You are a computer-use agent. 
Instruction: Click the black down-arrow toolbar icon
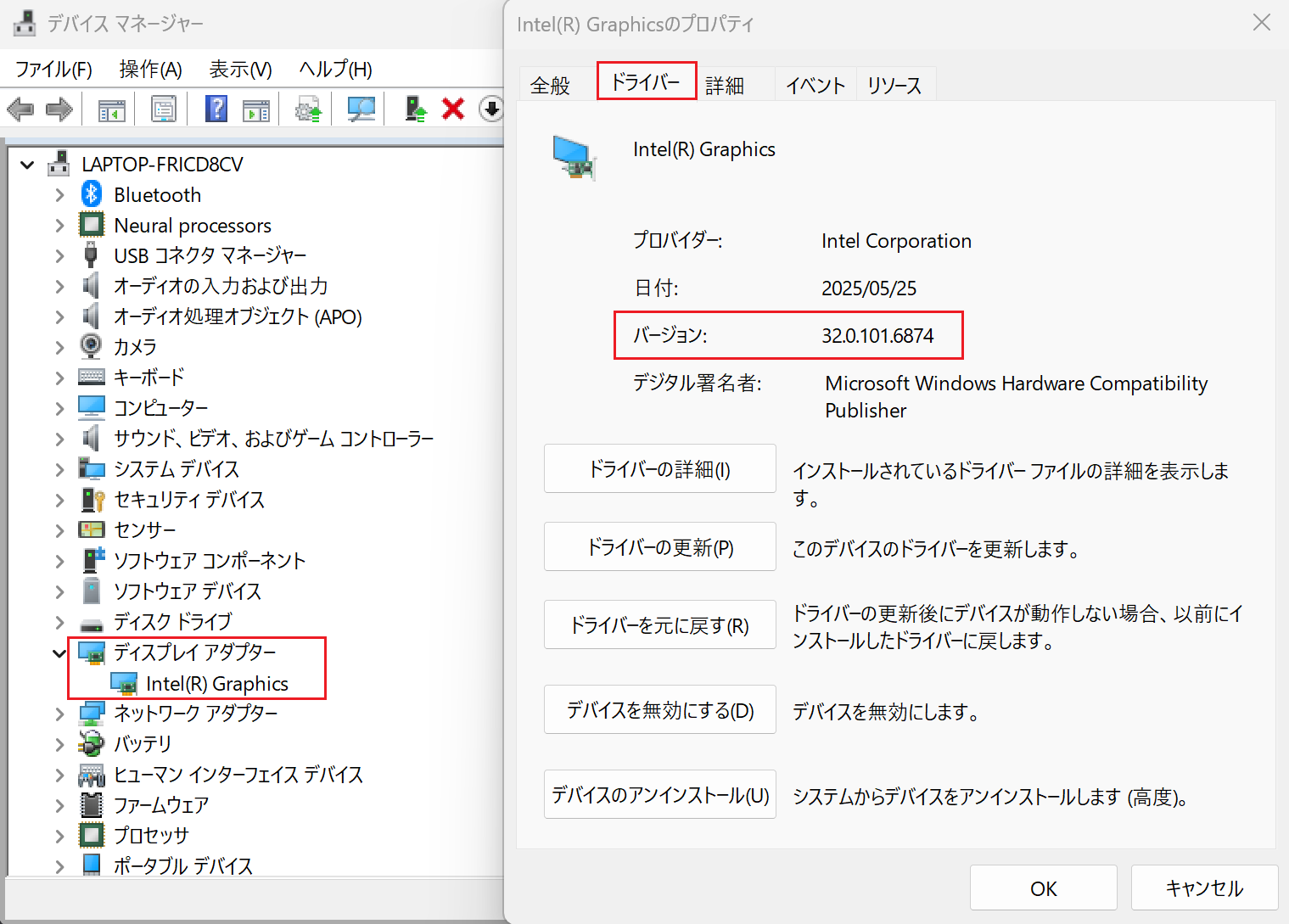[x=491, y=109]
